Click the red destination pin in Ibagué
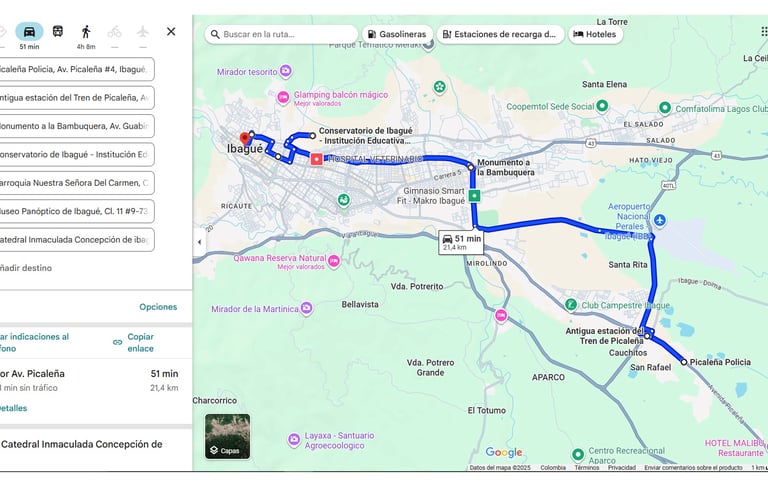 [244, 139]
